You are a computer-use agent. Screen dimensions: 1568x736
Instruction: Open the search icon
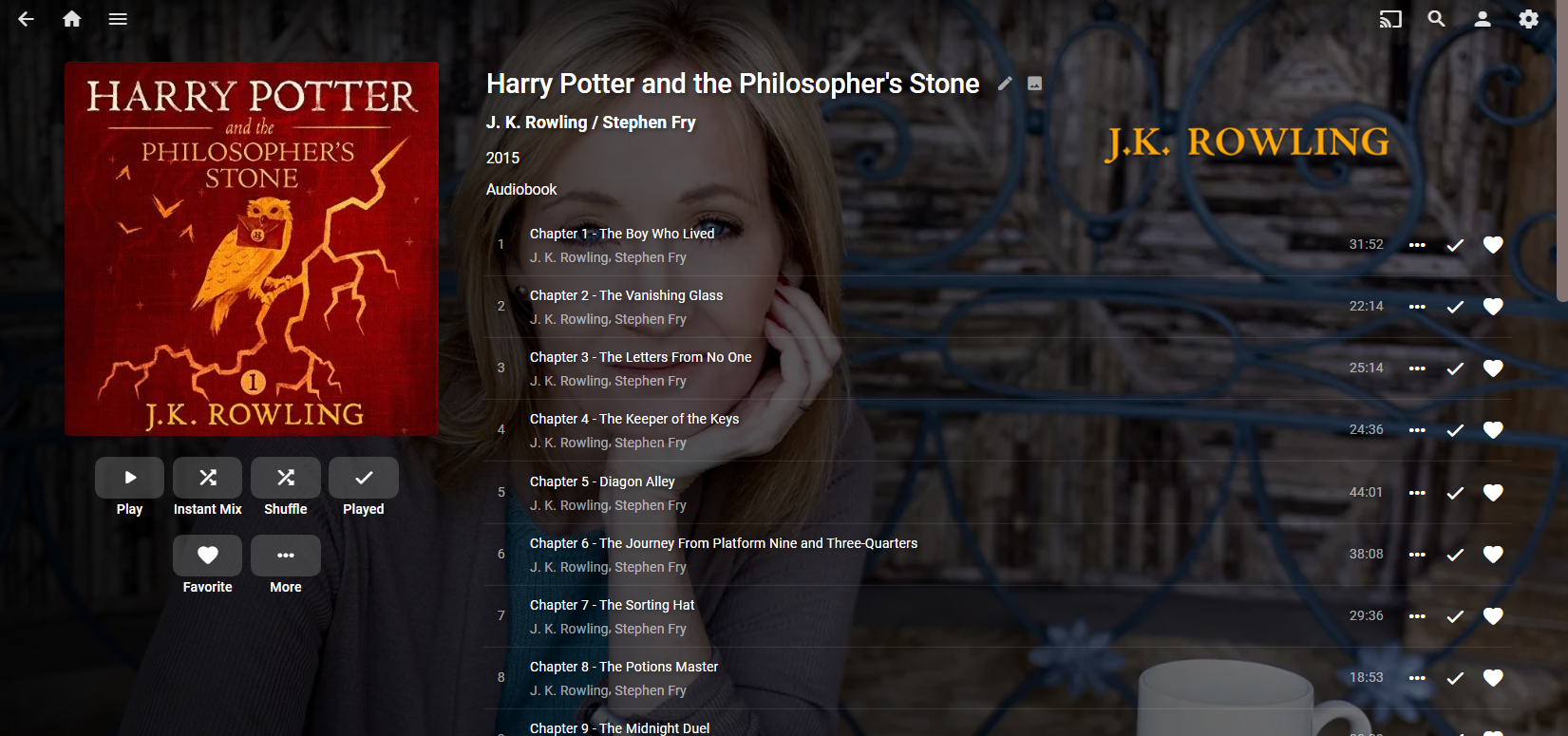1436,19
